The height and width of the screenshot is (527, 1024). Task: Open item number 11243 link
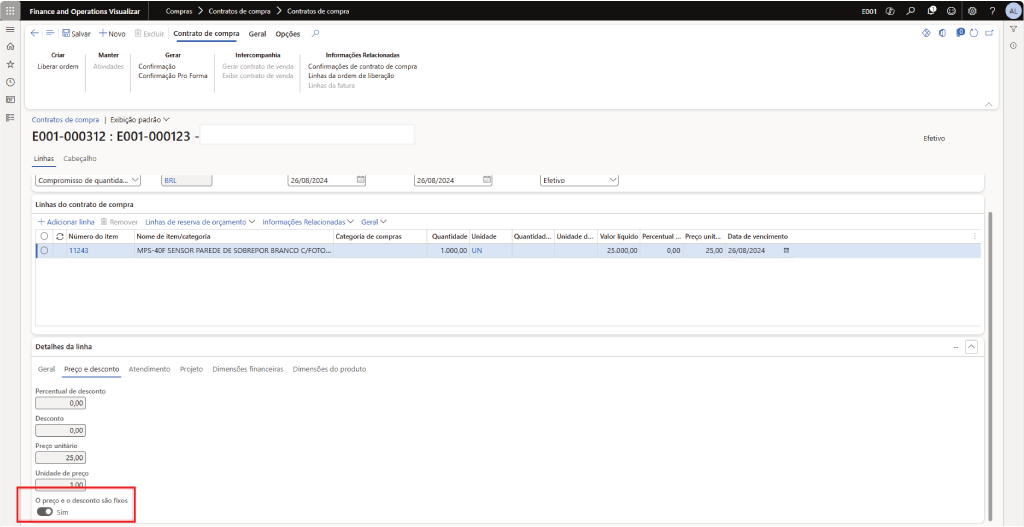(x=79, y=251)
